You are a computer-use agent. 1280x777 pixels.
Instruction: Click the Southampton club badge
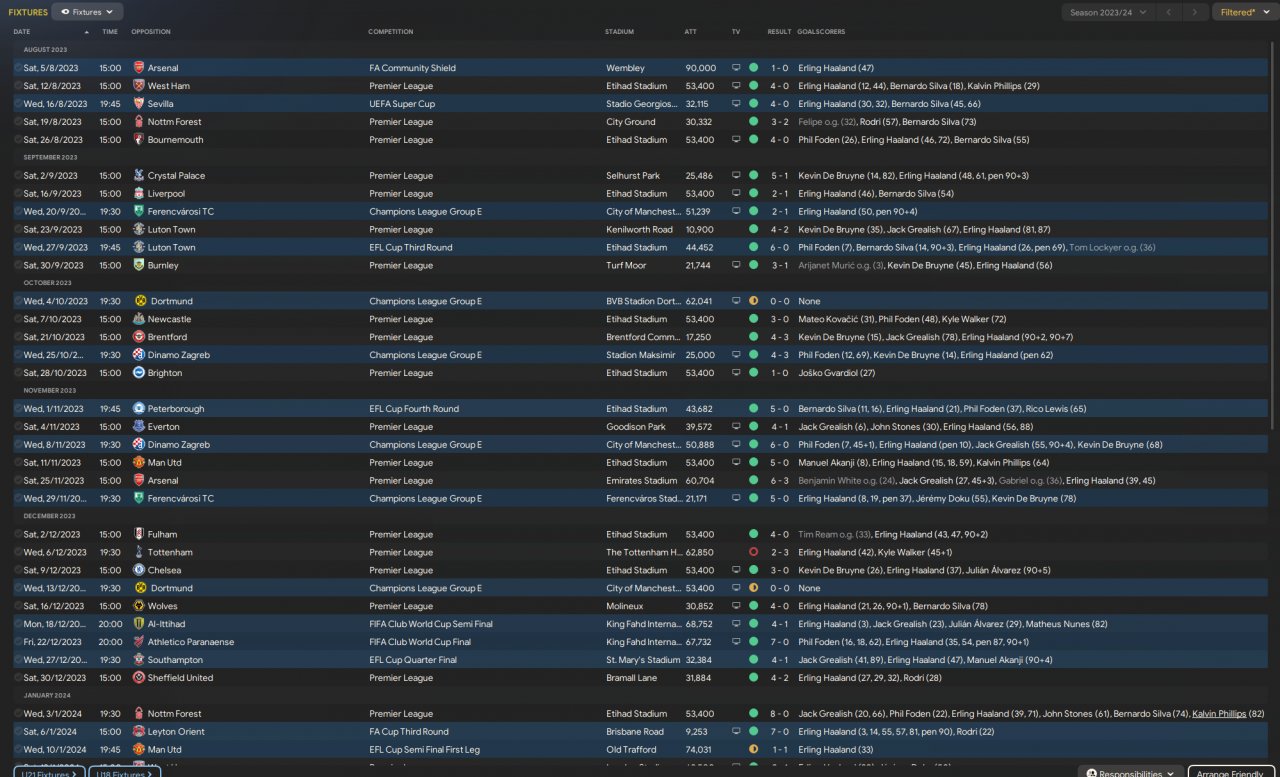click(x=139, y=660)
